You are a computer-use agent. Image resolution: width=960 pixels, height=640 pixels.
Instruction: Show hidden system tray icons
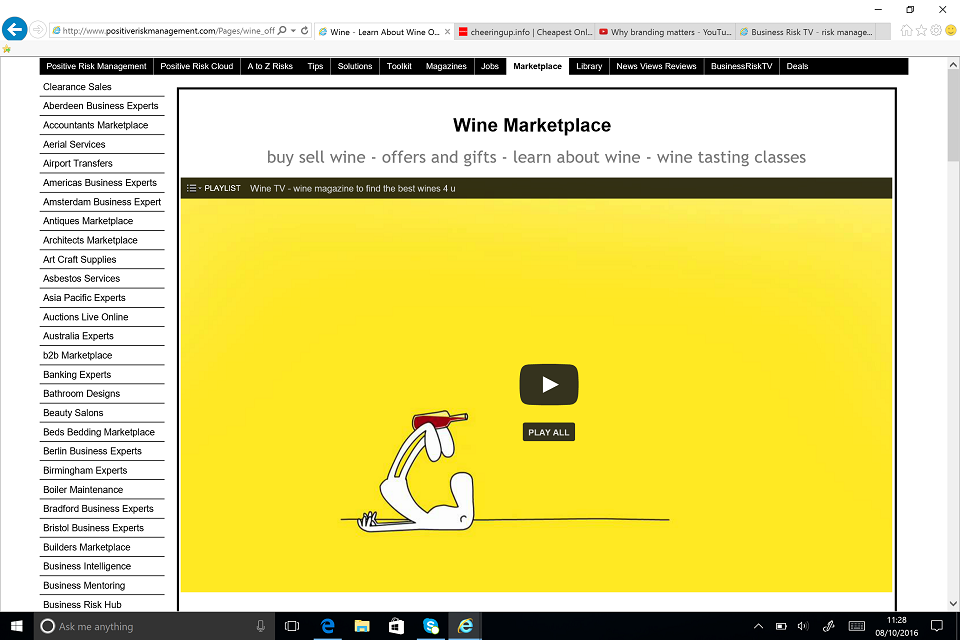coord(758,626)
